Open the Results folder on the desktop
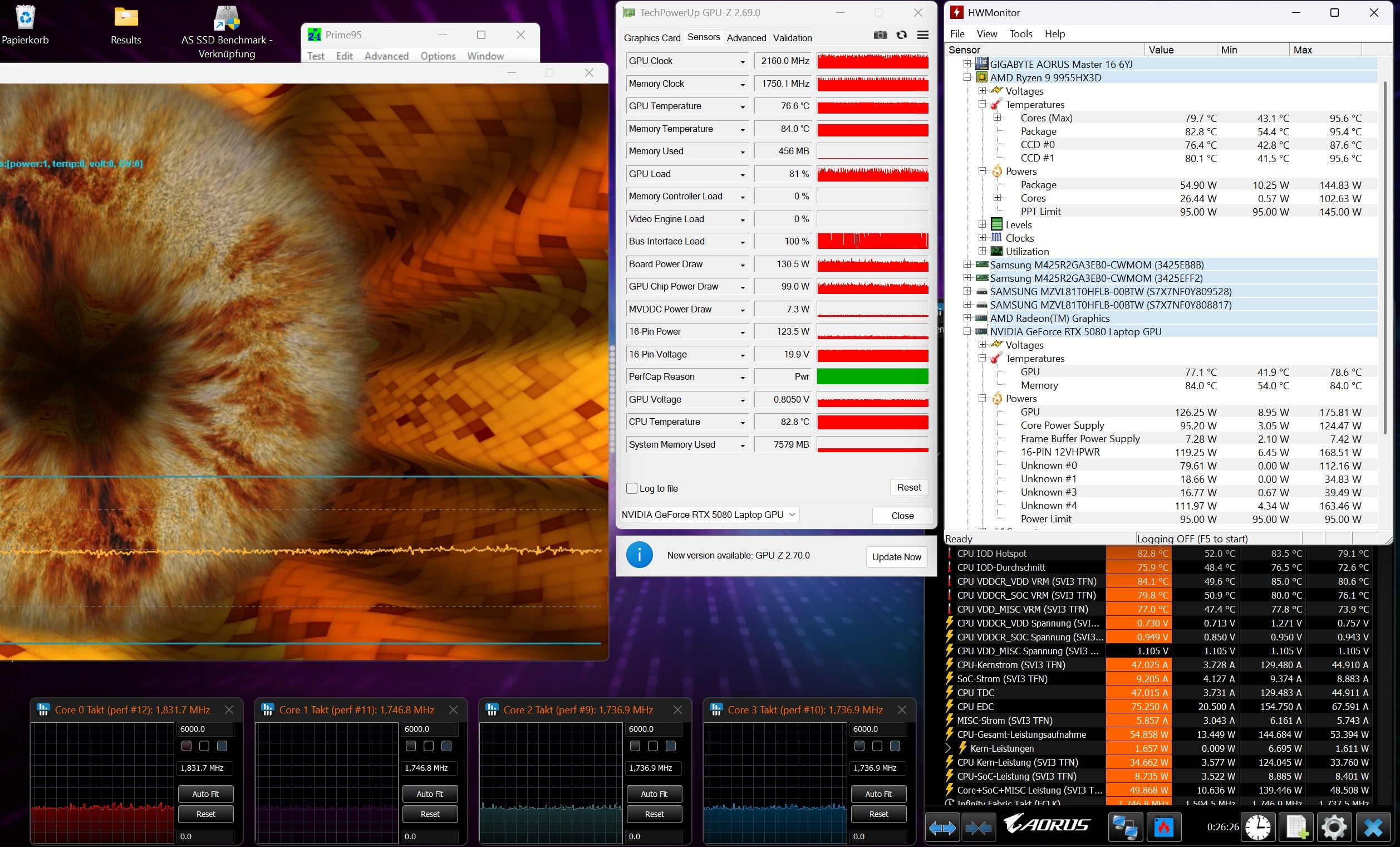 126,17
